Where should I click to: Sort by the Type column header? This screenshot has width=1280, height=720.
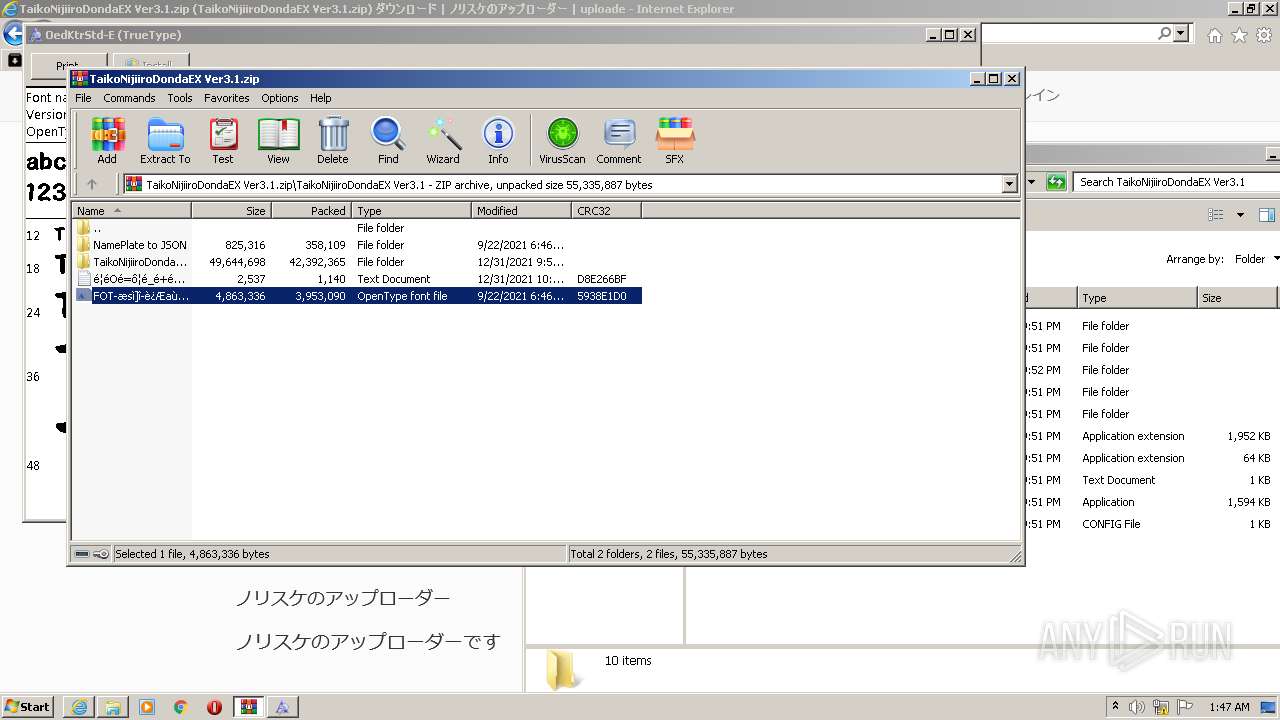[x=411, y=211]
